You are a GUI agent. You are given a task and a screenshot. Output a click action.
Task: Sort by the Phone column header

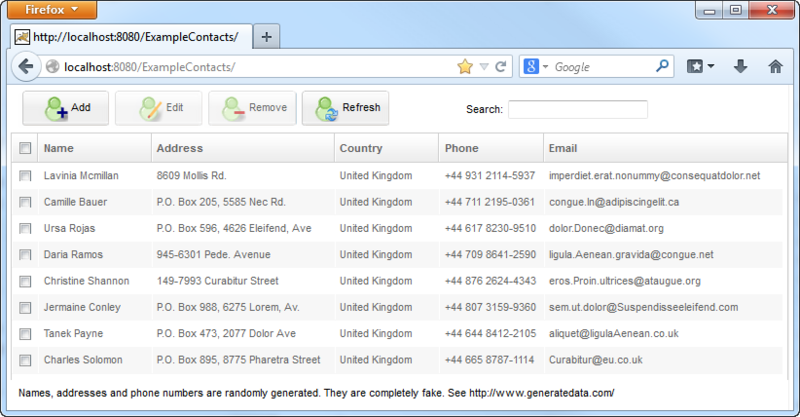click(x=491, y=148)
